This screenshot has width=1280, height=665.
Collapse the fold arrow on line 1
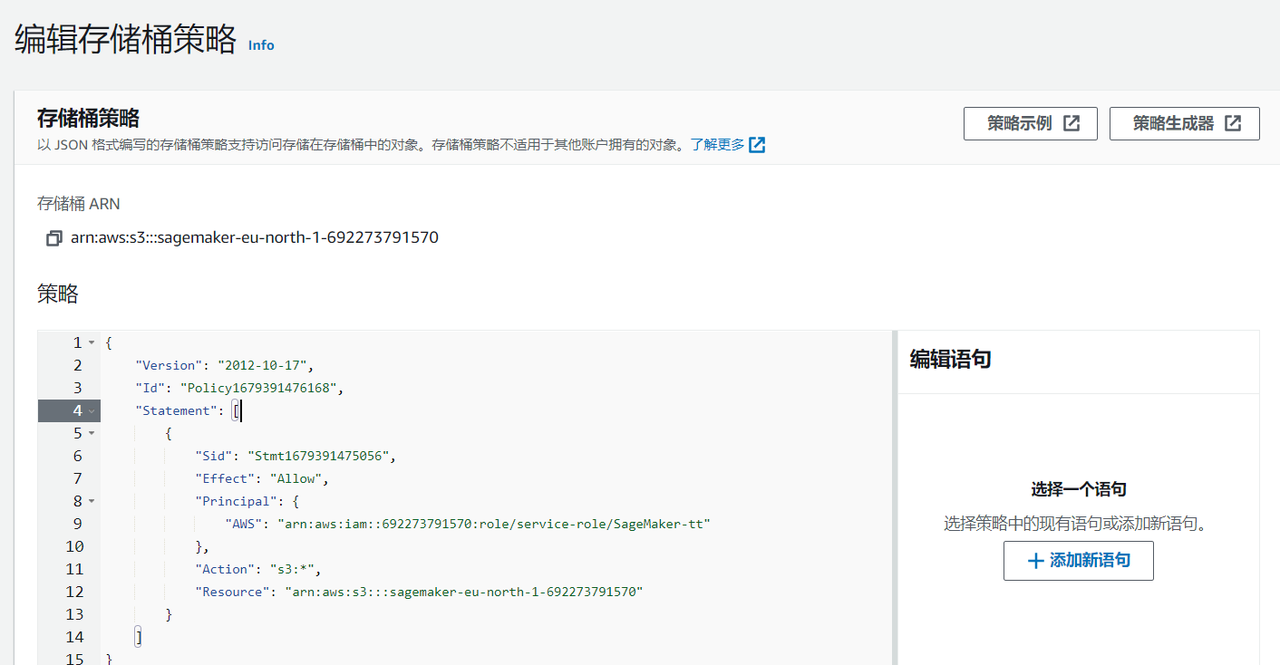coord(92,343)
